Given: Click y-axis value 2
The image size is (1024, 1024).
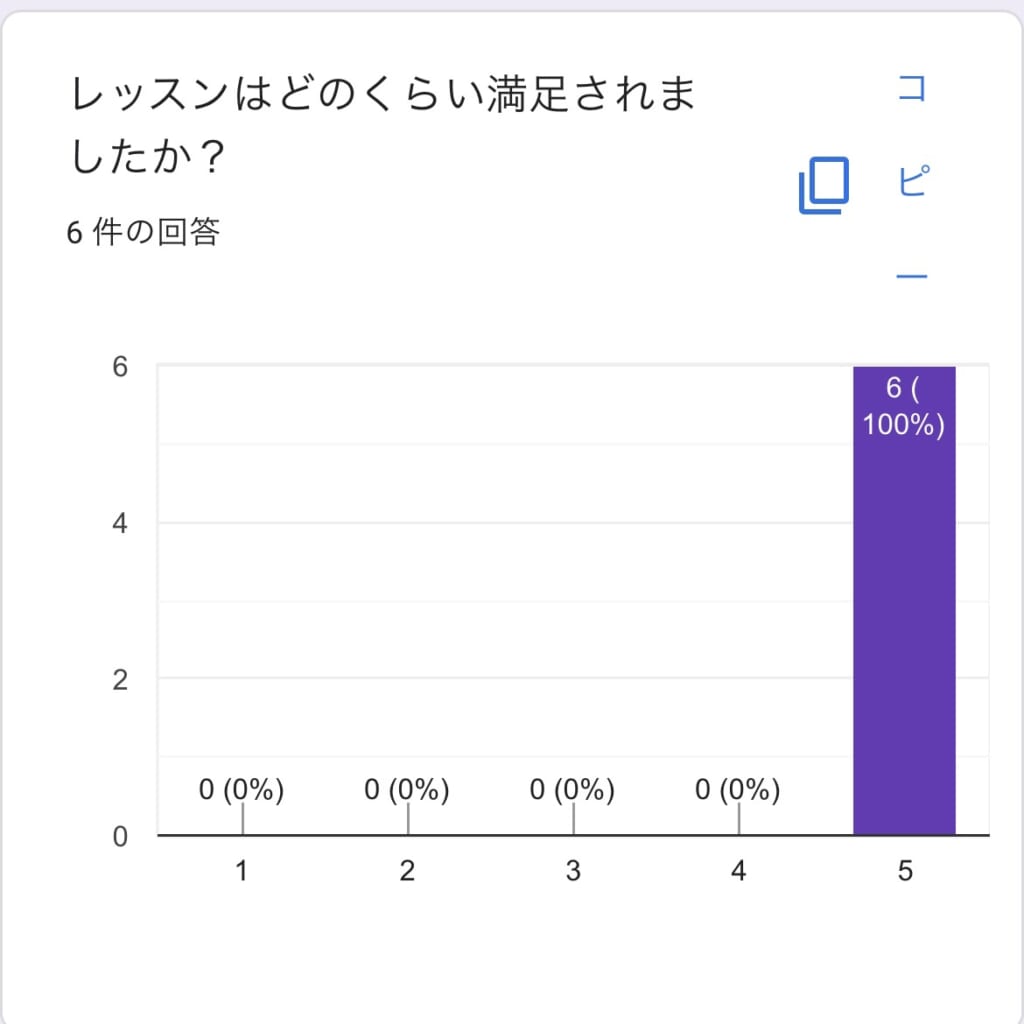Looking at the screenshot, I should tap(120, 680).
